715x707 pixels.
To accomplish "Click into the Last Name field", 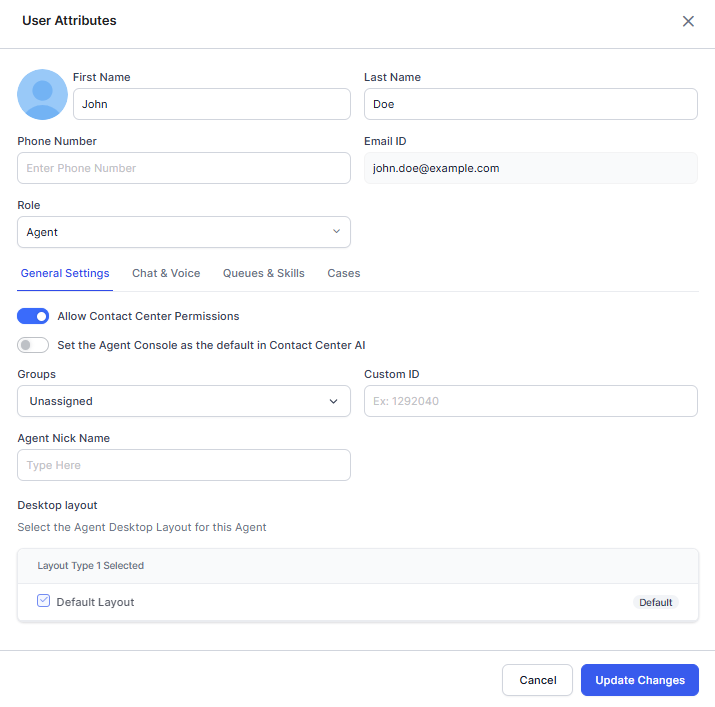I will (x=530, y=104).
